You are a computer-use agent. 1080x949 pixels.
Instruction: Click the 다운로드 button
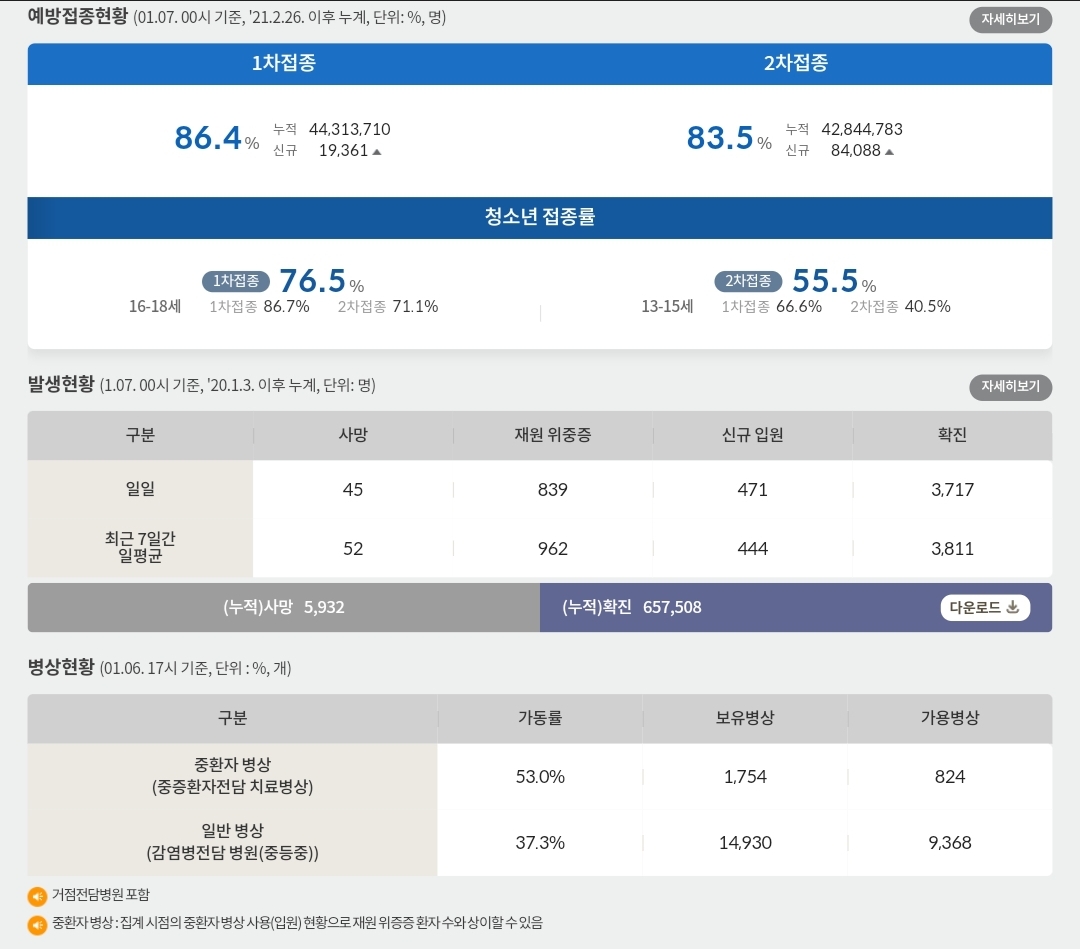[x=984, y=607]
